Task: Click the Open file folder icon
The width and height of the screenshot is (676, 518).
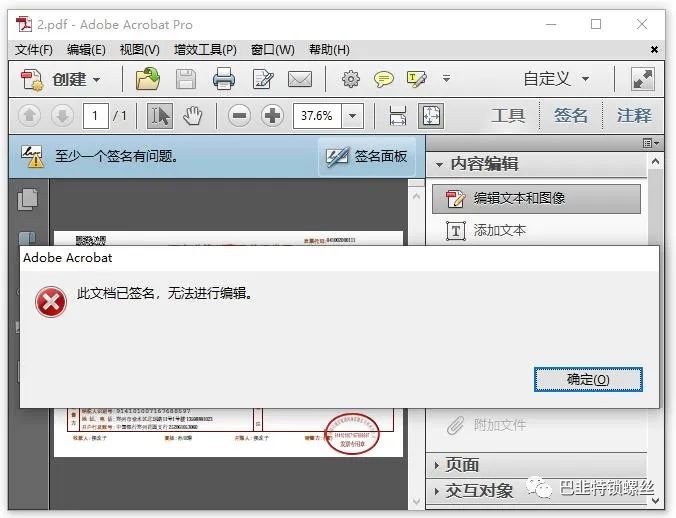Action: 148,79
